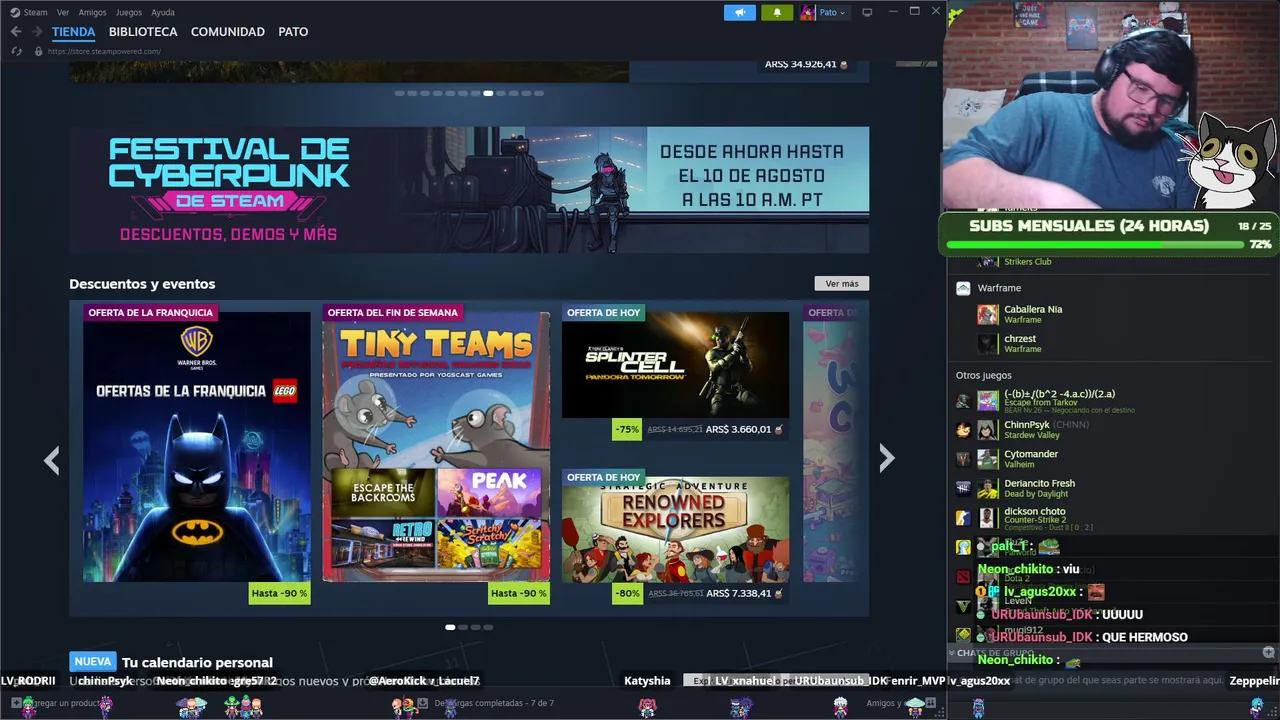Open the Pato account dropdown

tap(832, 12)
